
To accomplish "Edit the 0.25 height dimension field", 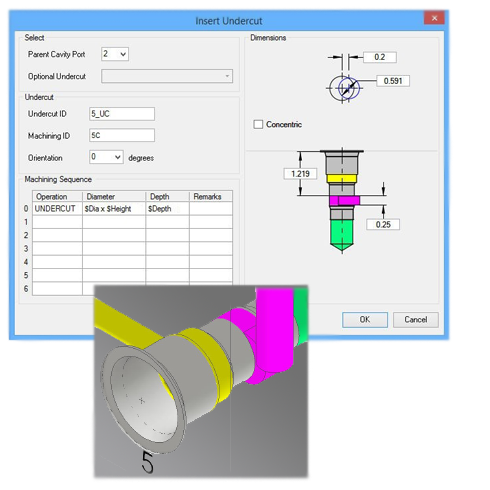I will click(x=383, y=224).
